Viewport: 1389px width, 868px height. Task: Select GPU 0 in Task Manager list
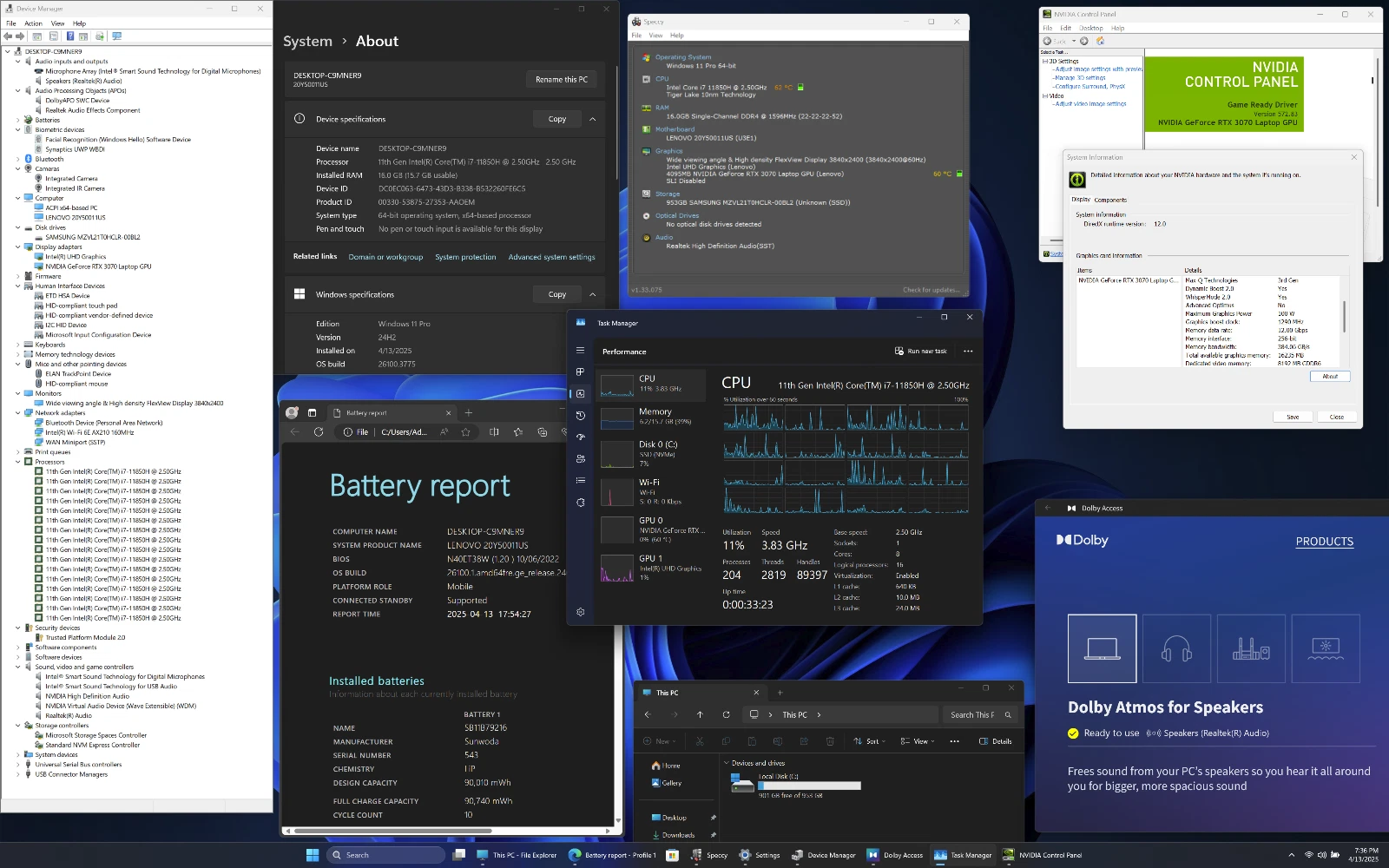651,529
